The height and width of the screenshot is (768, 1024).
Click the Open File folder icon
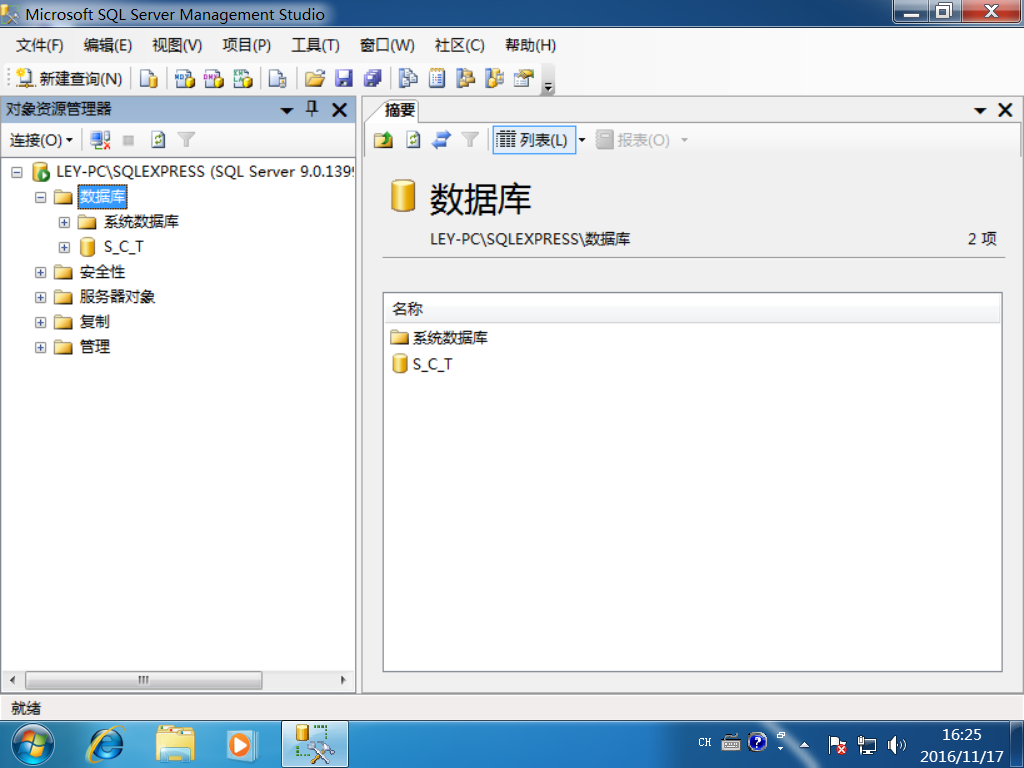pyautogui.click(x=314, y=78)
